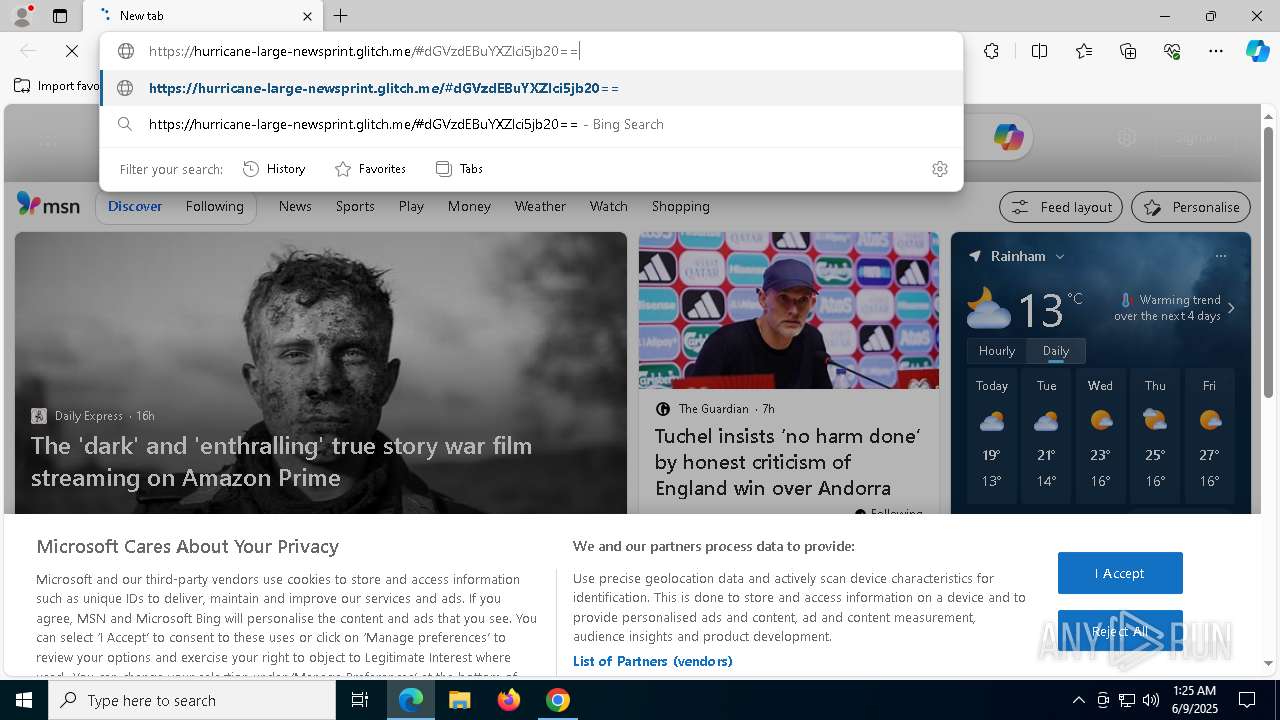Viewport: 1280px width, 720px height.
Task: Open Task View on the taskbar
Action: tap(360, 700)
